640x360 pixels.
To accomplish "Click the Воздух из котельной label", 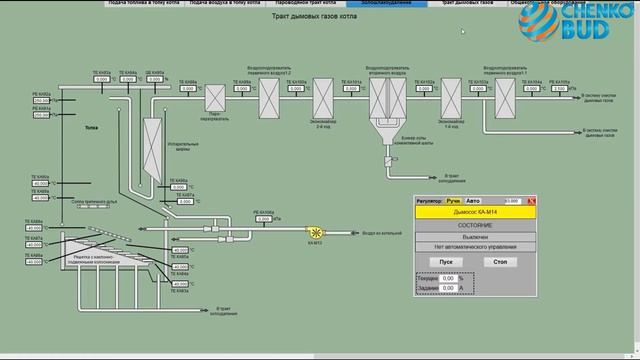I will (x=382, y=233).
